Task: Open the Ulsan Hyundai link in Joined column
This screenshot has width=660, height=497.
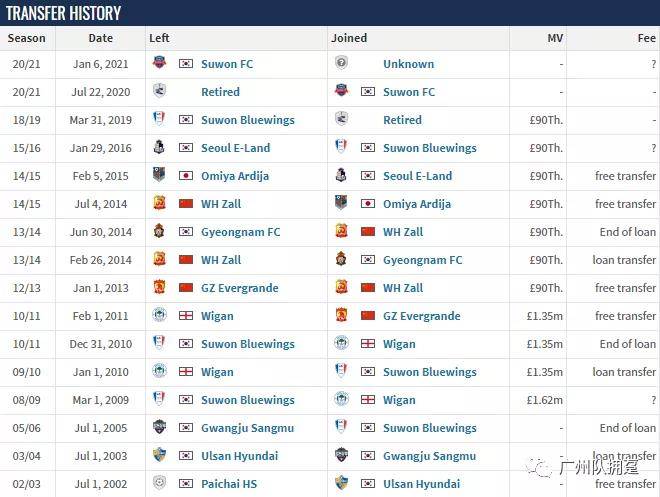Action: (421, 484)
